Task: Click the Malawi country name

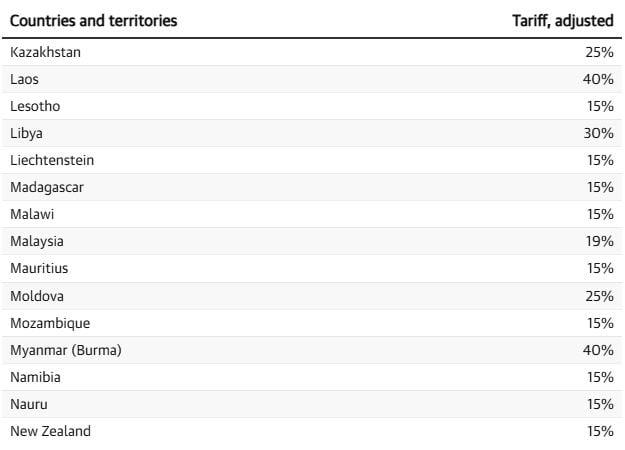Action: pyautogui.click(x=32, y=214)
